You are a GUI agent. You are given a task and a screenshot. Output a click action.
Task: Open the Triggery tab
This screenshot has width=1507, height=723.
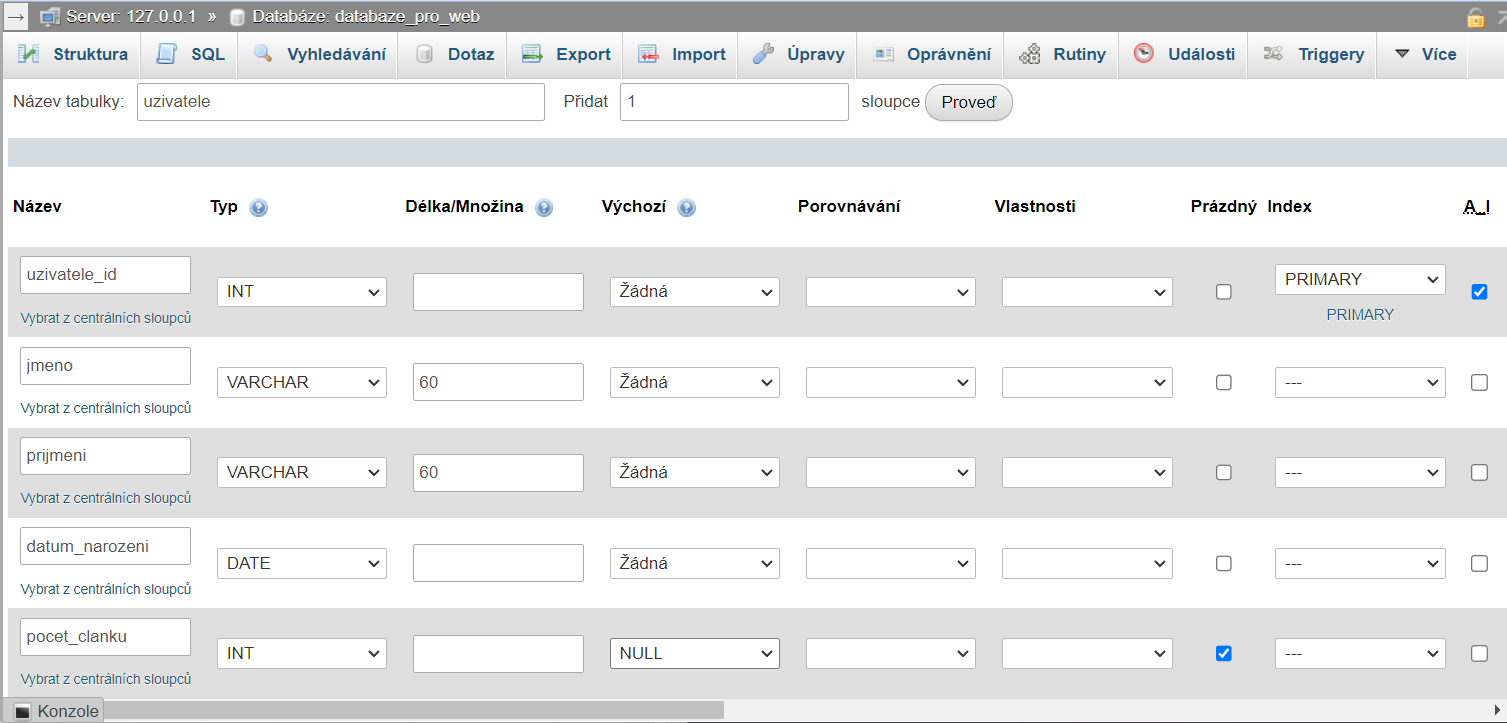tap(1313, 54)
